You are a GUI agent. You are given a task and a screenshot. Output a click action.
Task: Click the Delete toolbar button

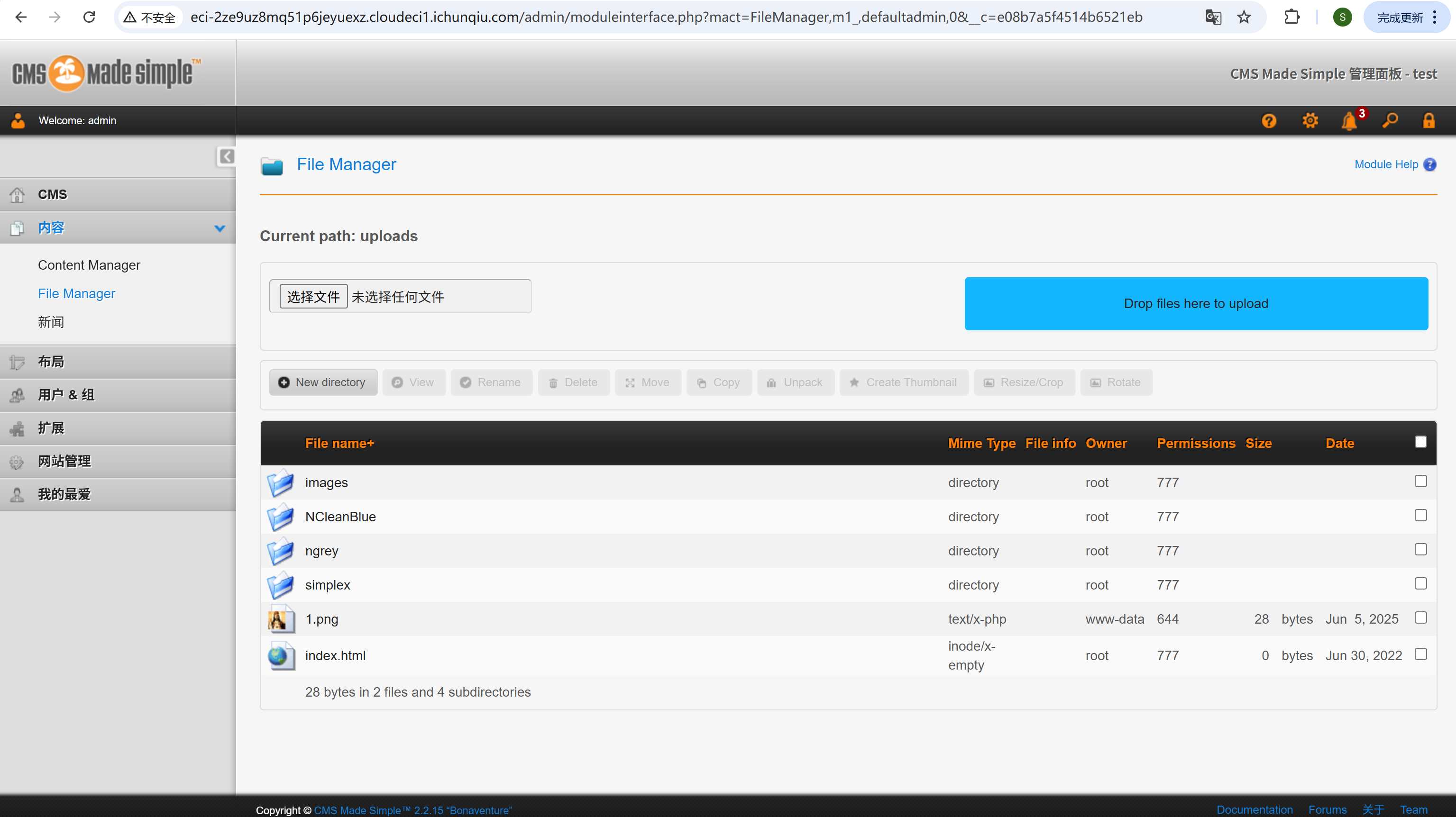tap(574, 382)
